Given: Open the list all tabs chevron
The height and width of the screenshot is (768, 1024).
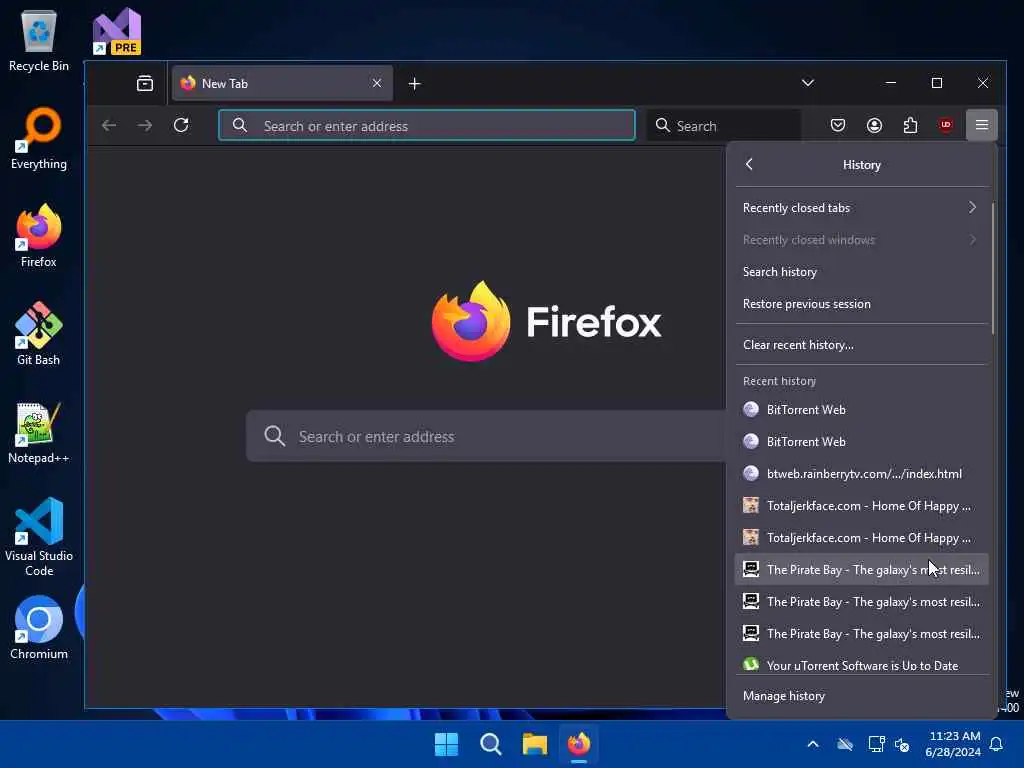Looking at the screenshot, I should pos(808,83).
